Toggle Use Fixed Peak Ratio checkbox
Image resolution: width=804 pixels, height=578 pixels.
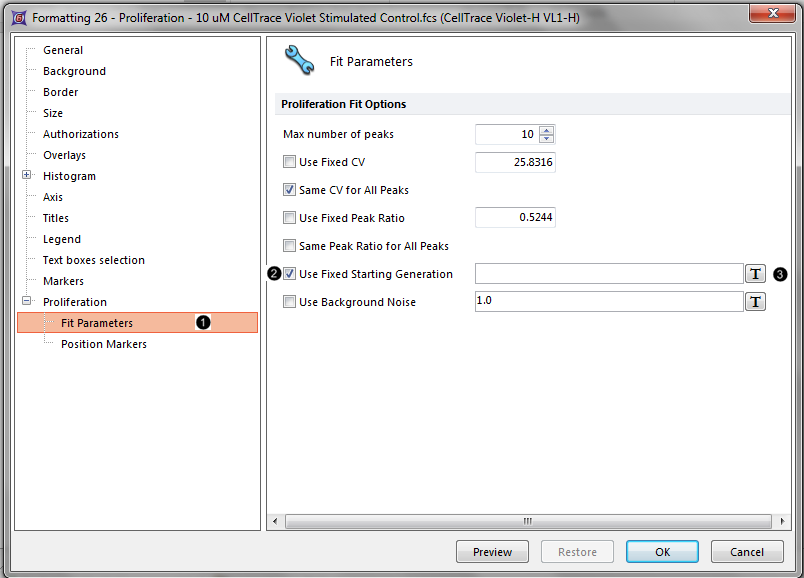pos(290,218)
